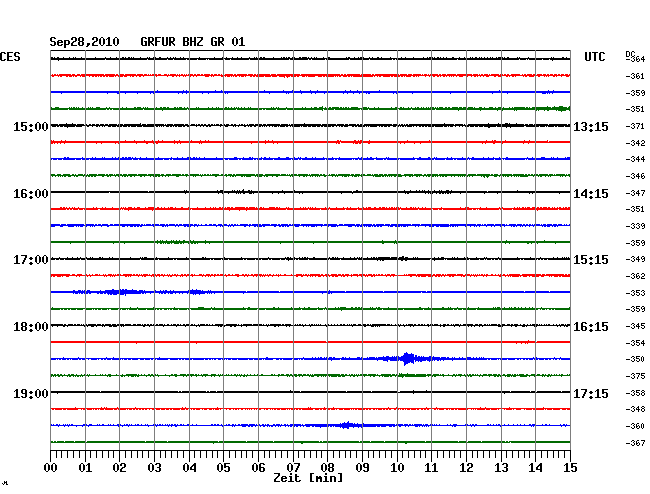Click the DC offset value -353

coord(635,293)
